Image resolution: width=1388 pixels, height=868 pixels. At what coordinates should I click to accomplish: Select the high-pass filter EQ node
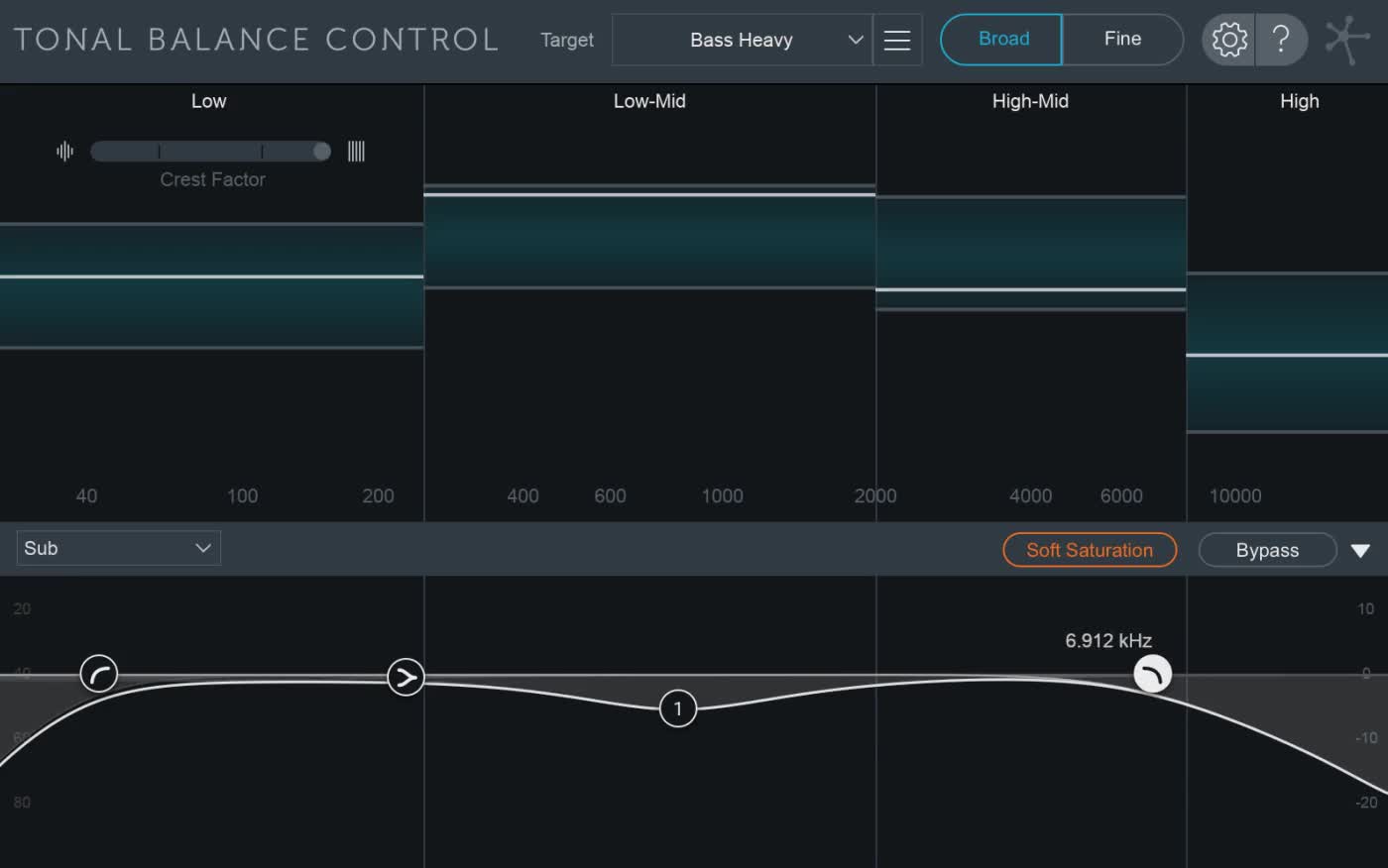(99, 675)
